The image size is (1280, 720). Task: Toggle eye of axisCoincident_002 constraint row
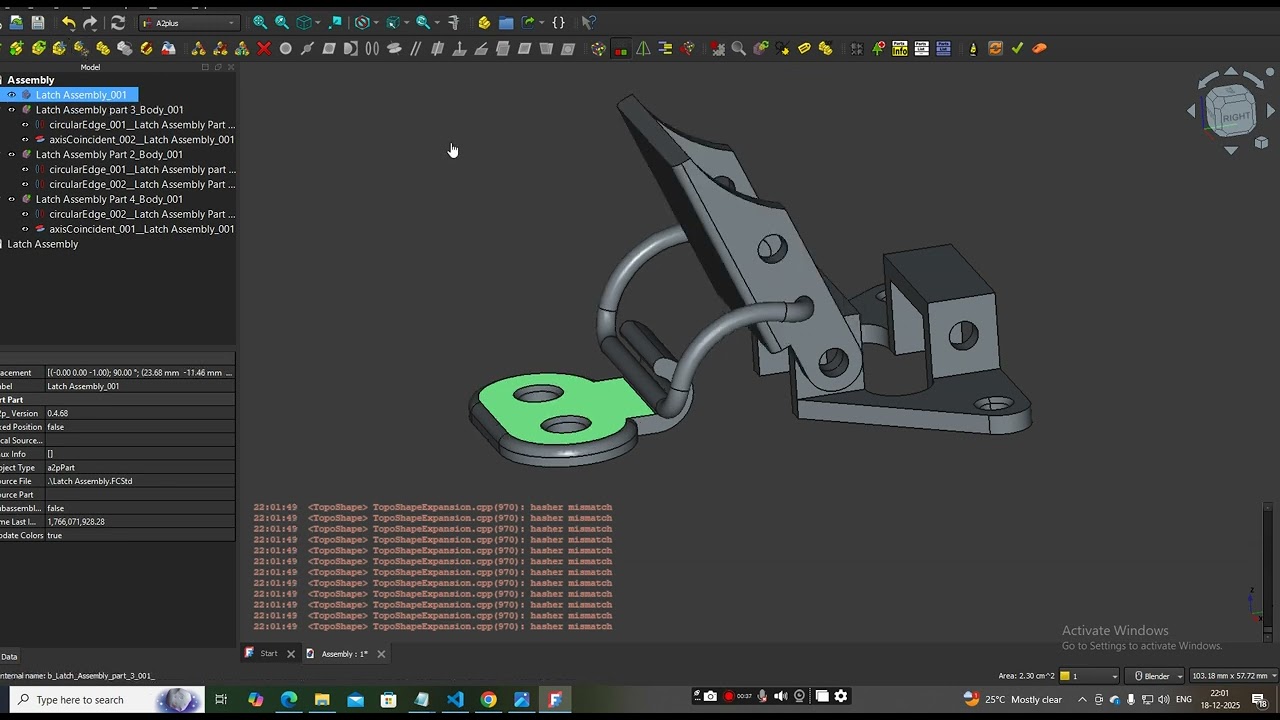pyautogui.click(x=25, y=140)
